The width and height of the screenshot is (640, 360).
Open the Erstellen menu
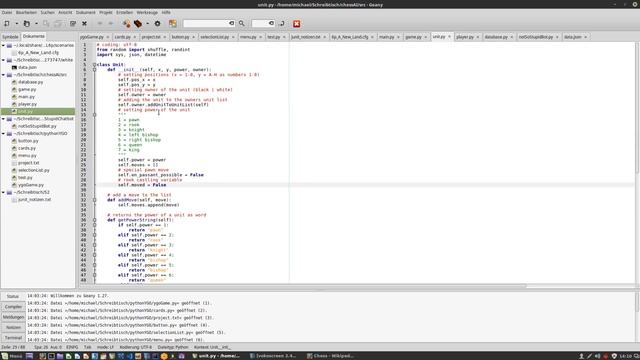[x=124, y=13]
